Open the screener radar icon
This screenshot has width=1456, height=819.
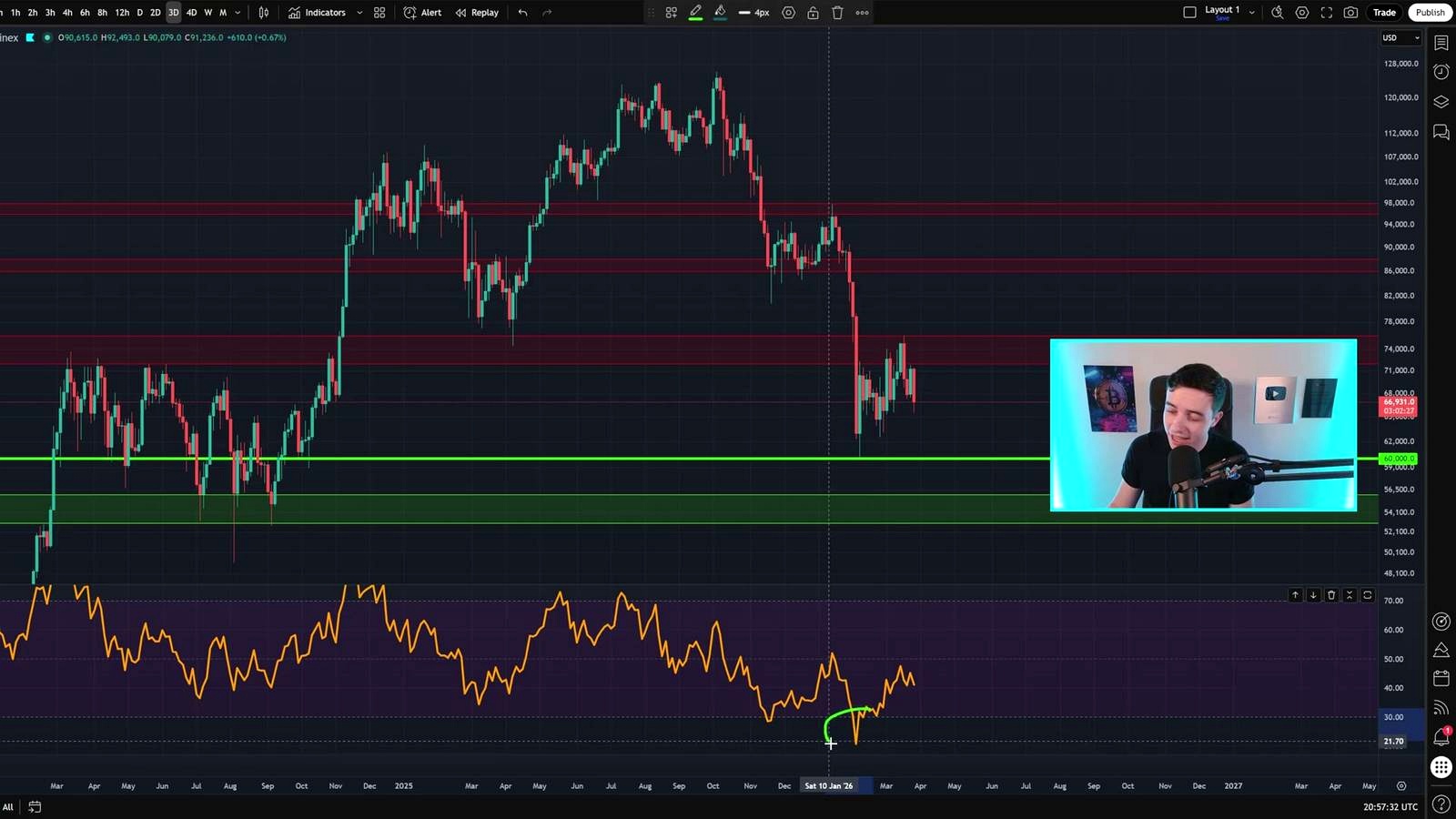[x=1441, y=622]
